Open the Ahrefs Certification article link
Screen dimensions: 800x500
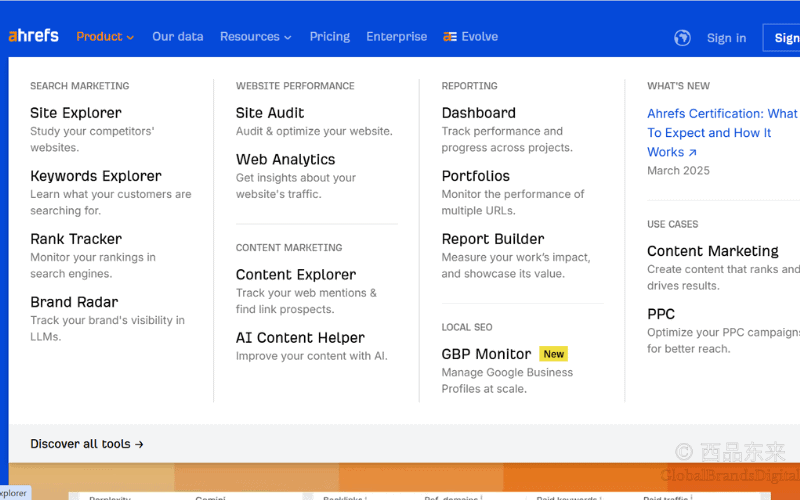point(722,133)
